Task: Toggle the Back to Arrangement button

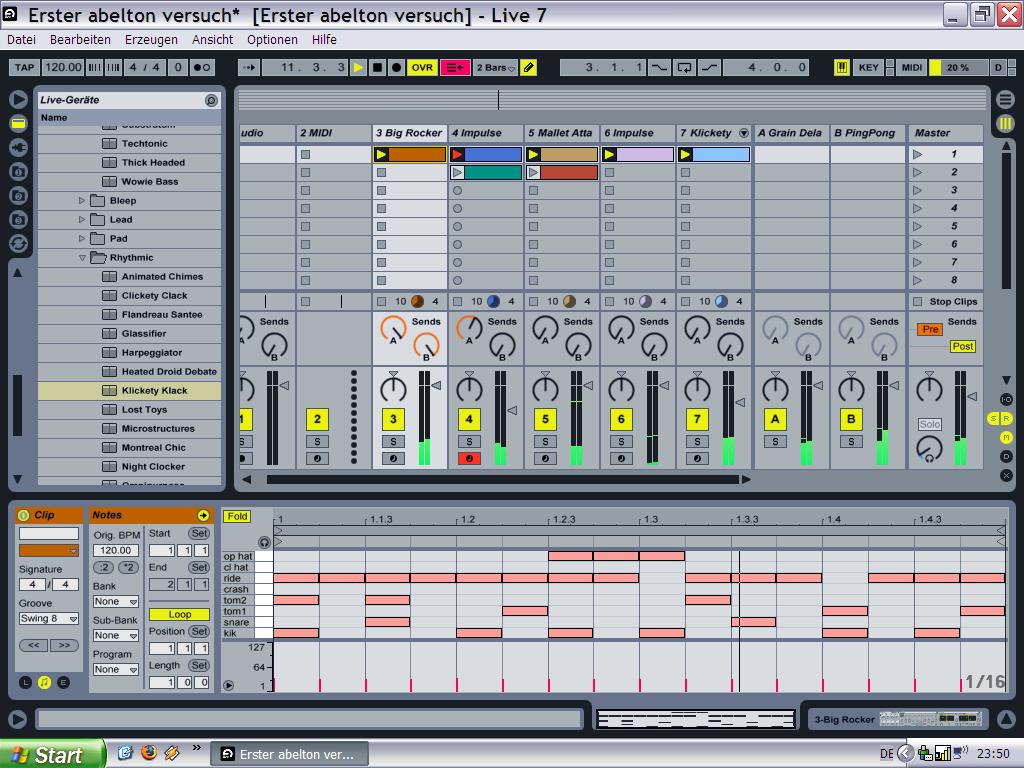Action: (x=455, y=67)
